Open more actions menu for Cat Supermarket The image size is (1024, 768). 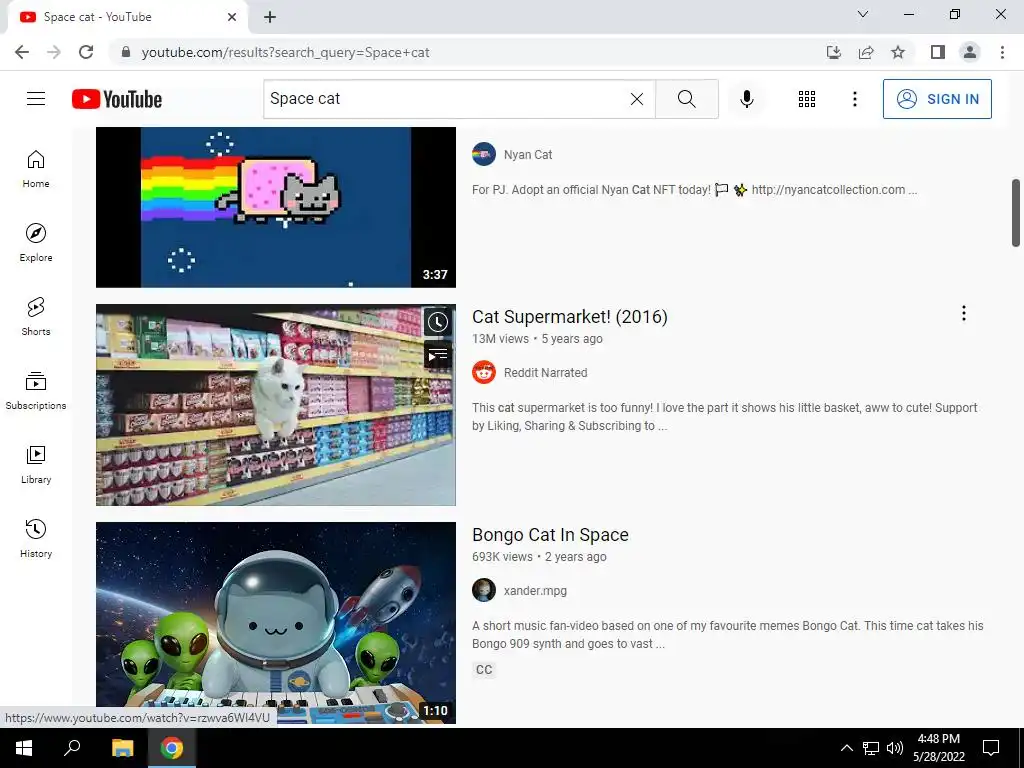963,313
